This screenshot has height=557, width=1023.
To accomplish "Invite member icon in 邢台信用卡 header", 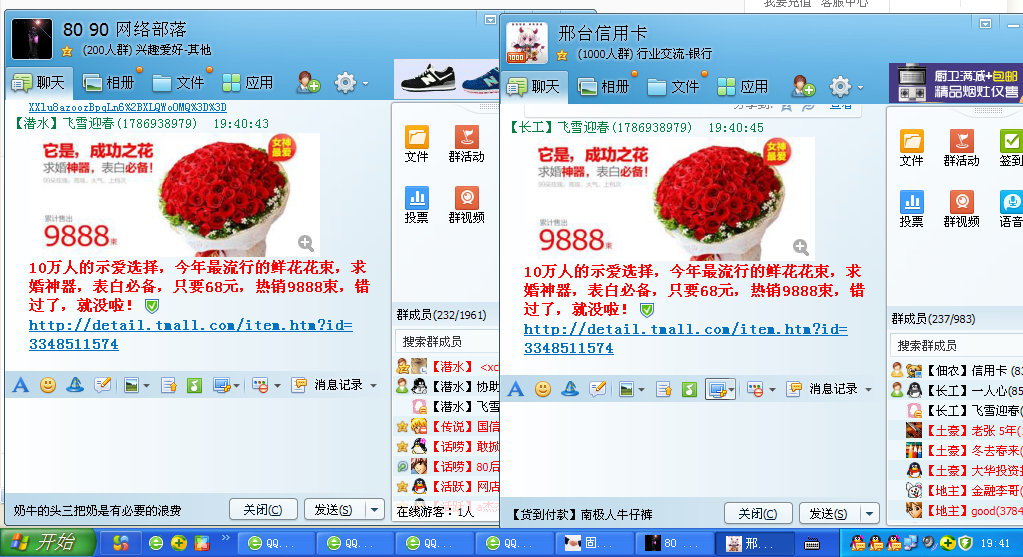I will pyautogui.click(x=803, y=86).
